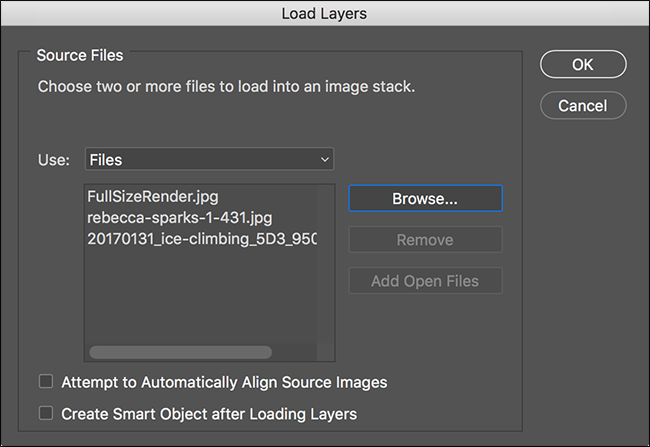Enable the Automatically Align Source Images checkbox
This screenshot has height=447, width=650.
point(45,381)
